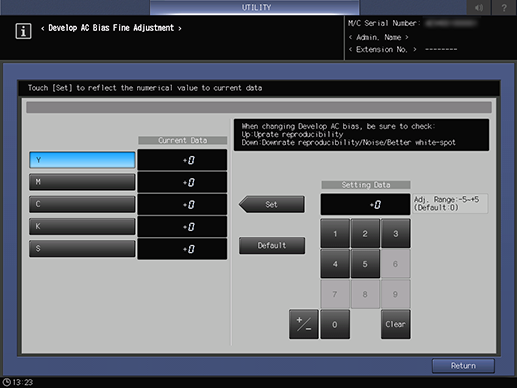Tap keypad digit 0

[x=335, y=324]
